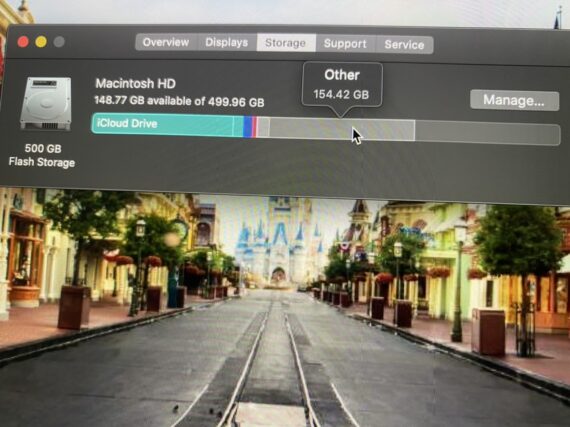Screen dimensions: 570x427
Task: Open the Displays tab
Action: pos(227,43)
